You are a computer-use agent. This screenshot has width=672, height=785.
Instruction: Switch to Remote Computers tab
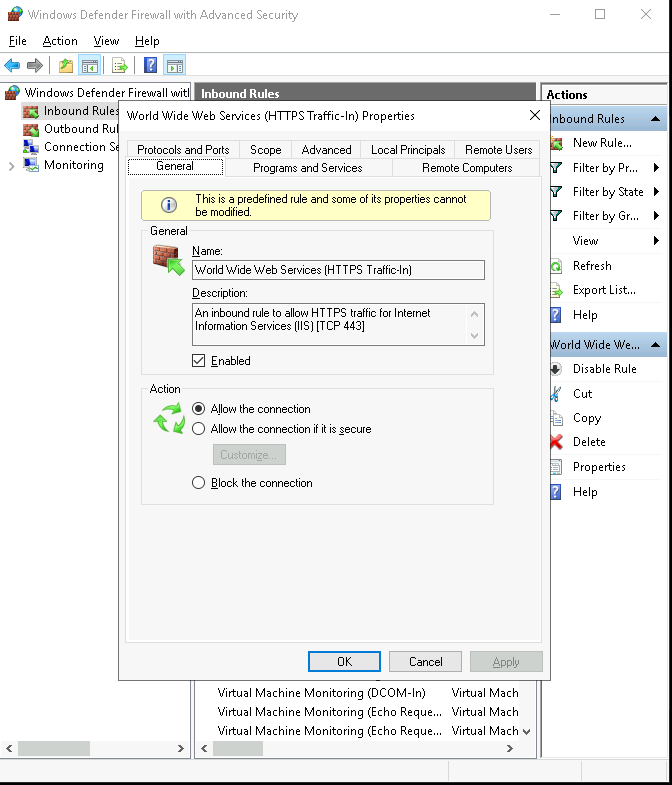[467, 168]
